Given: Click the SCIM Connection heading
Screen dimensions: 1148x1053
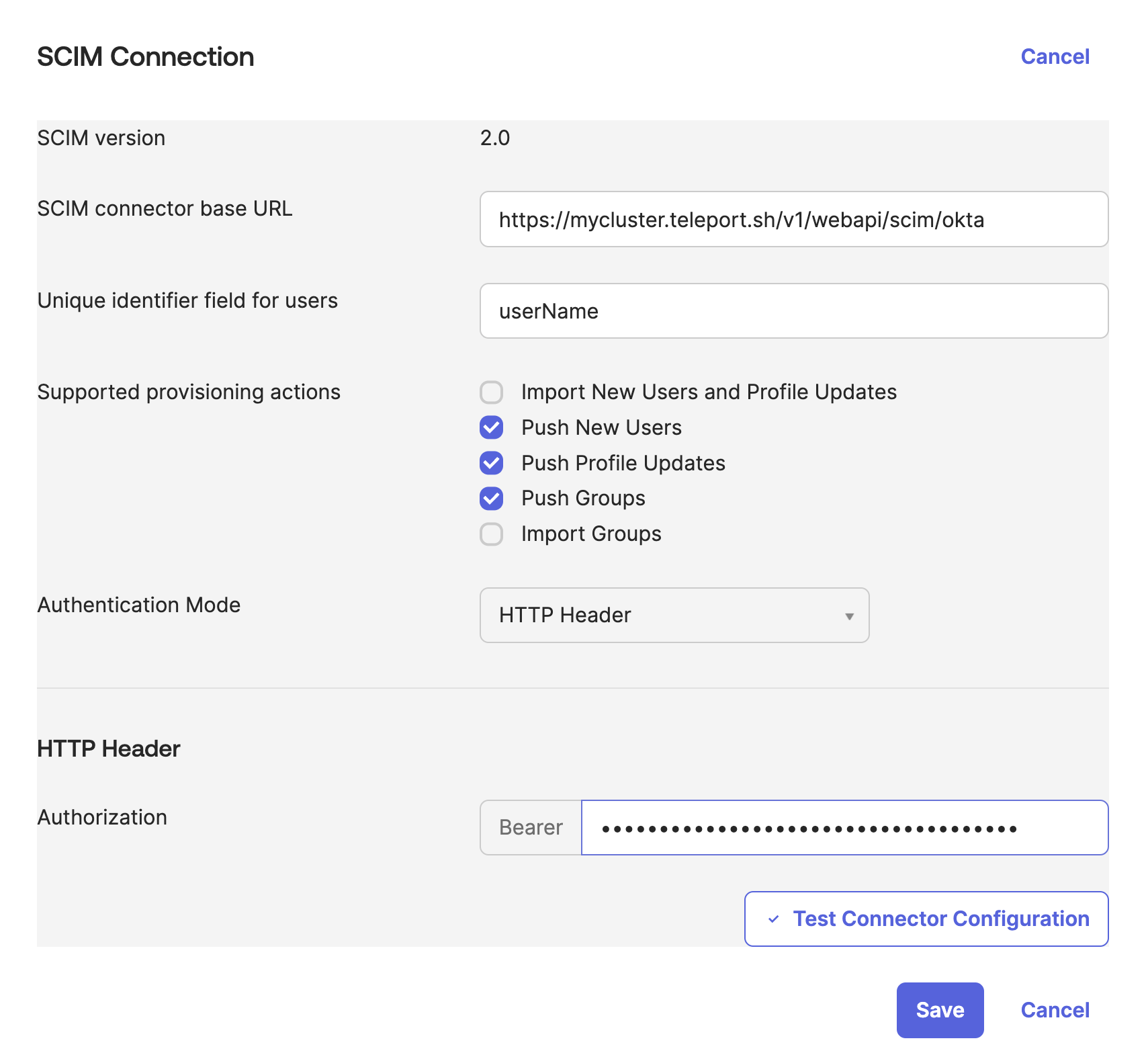Looking at the screenshot, I should pos(145,56).
